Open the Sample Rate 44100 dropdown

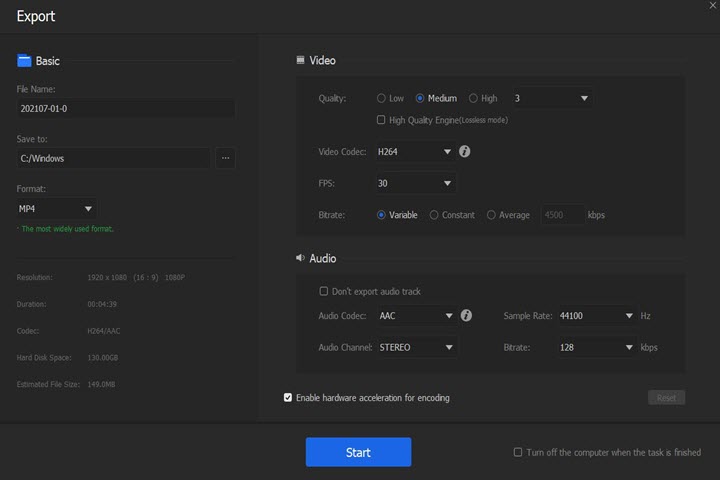coord(597,316)
